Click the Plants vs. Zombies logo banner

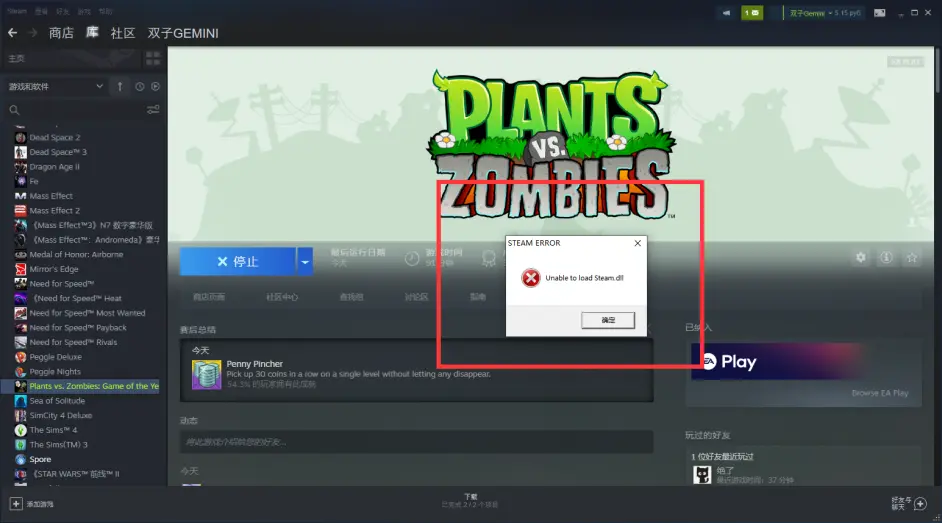click(x=552, y=145)
